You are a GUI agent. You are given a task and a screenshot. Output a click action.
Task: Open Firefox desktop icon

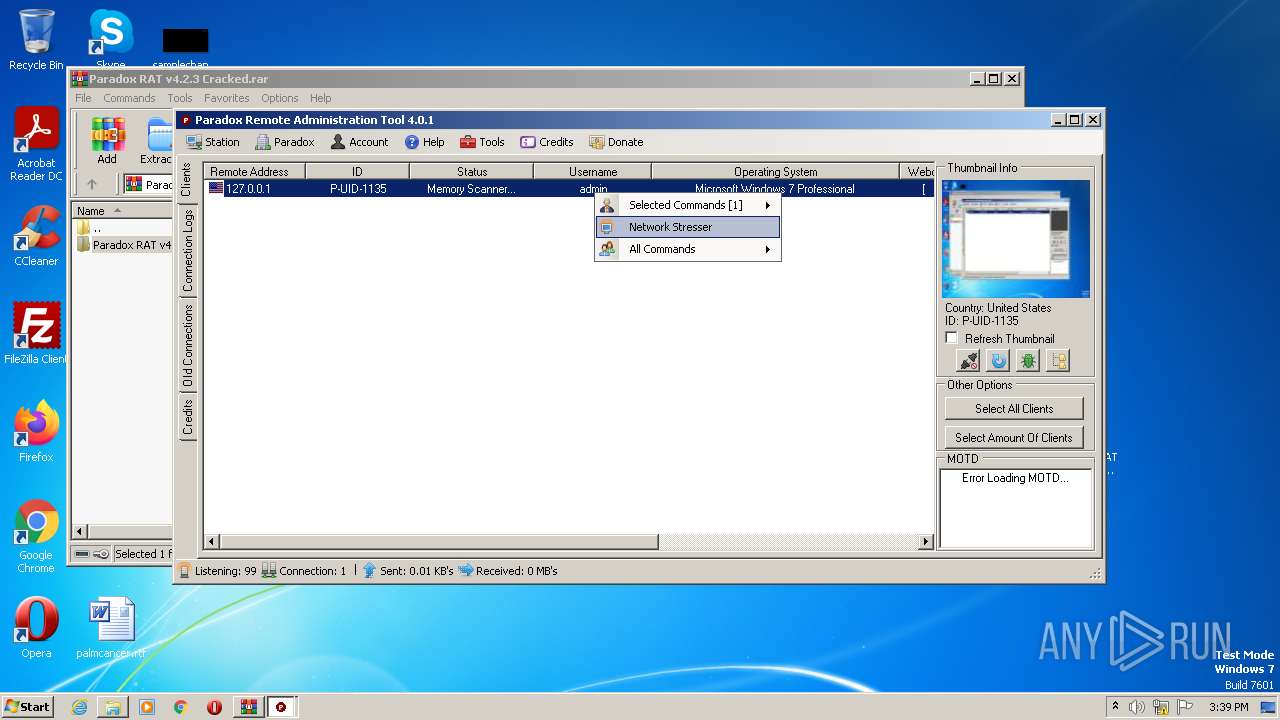click(36, 432)
